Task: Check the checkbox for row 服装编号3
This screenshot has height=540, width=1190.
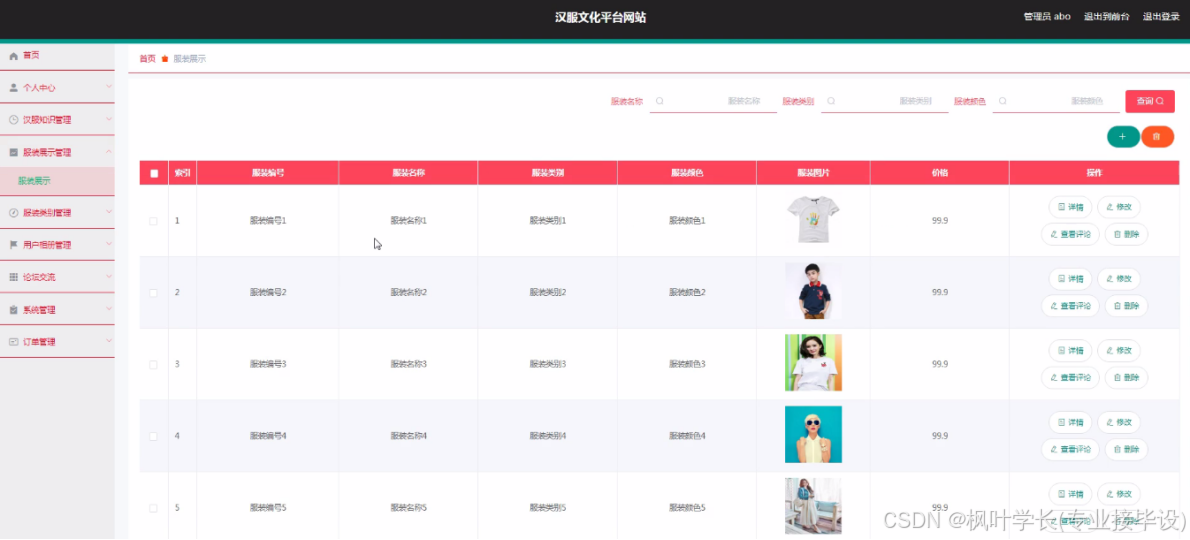Action: (153, 365)
